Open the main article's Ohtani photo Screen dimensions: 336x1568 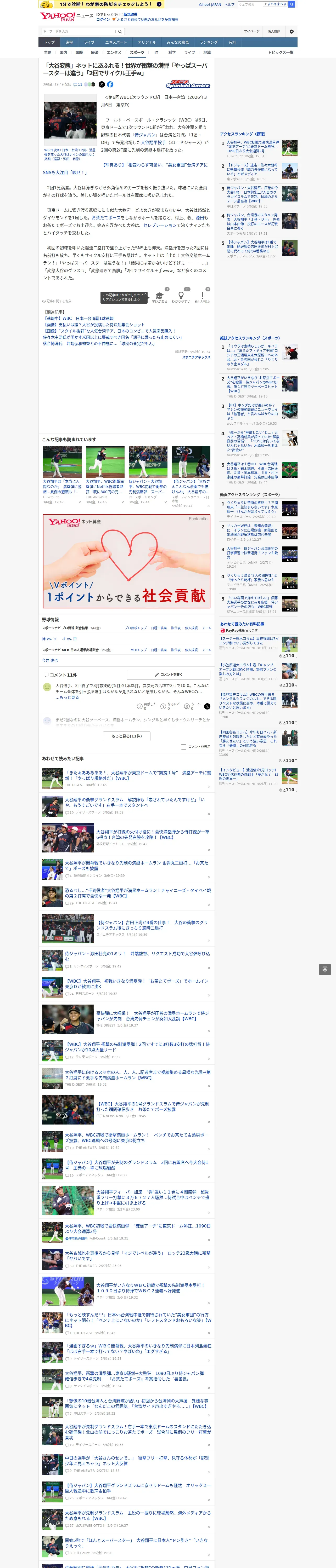point(70,120)
